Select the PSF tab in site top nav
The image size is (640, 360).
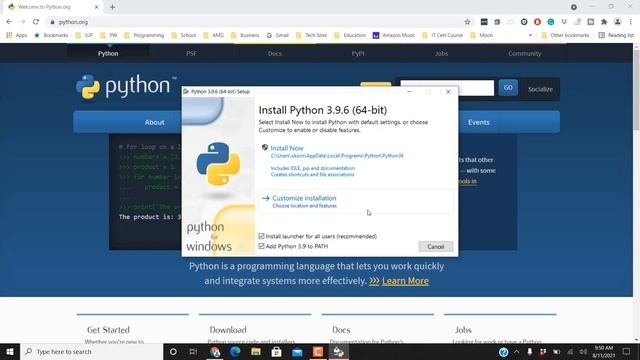click(x=191, y=53)
